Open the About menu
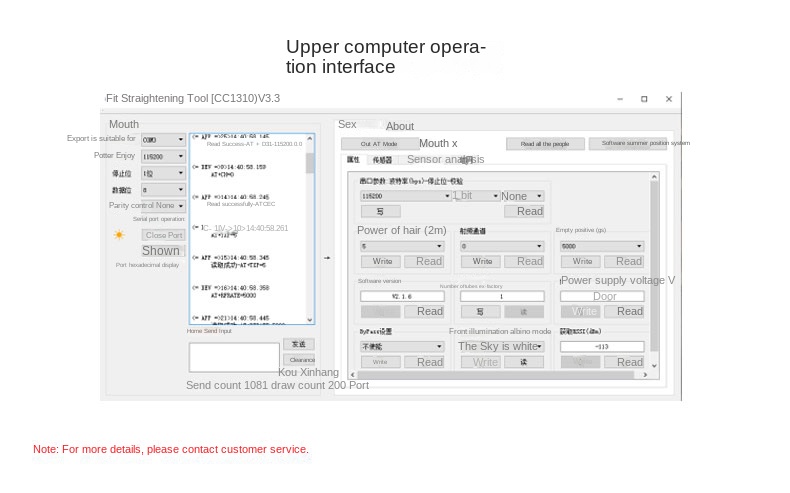 click(399, 126)
